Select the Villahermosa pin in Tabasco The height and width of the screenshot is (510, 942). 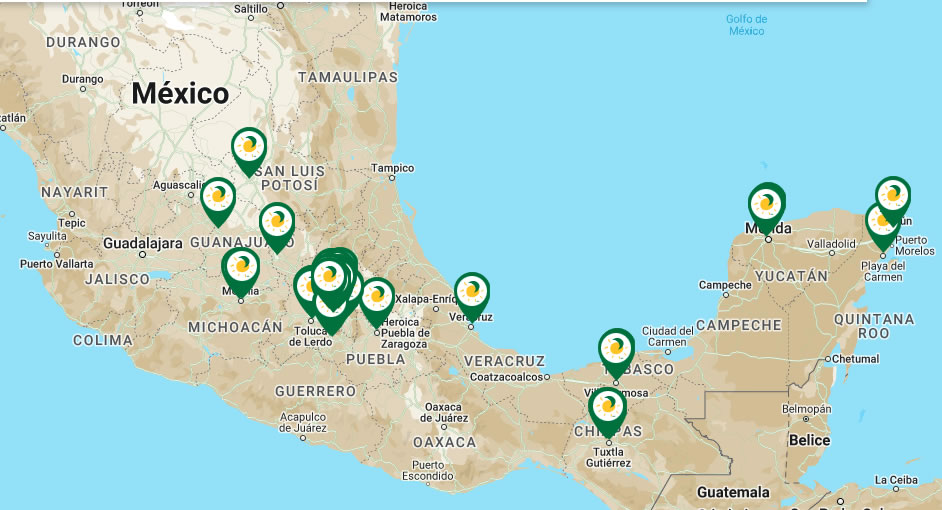point(616,352)
